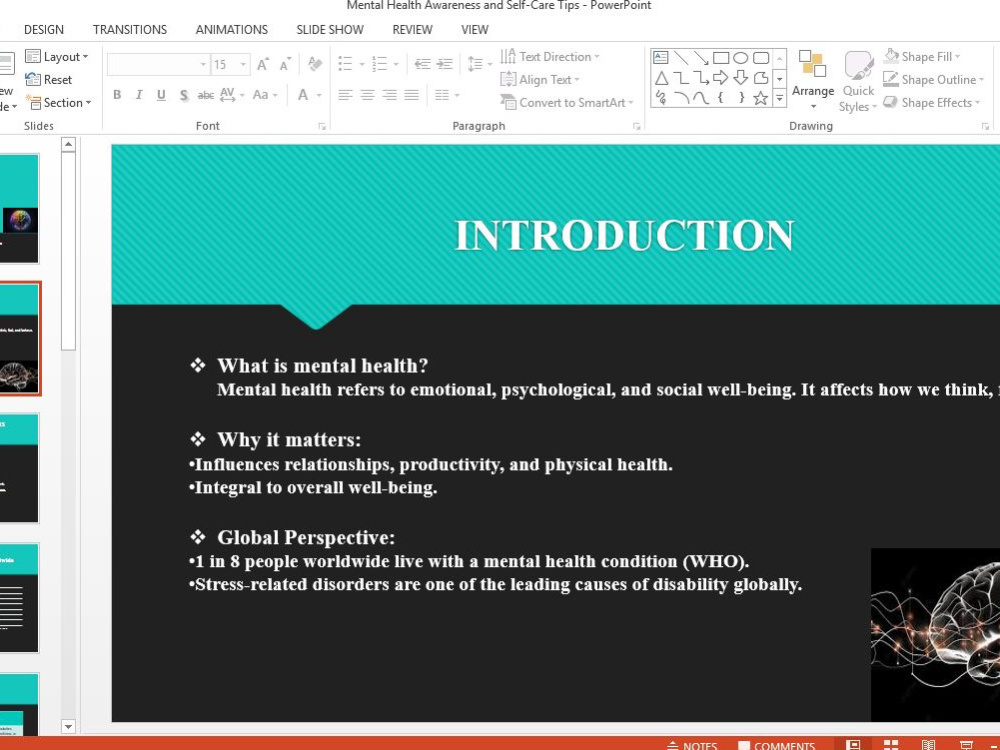
Task: Click the Strikethrough icon
Action: click(x=183, y=95)
